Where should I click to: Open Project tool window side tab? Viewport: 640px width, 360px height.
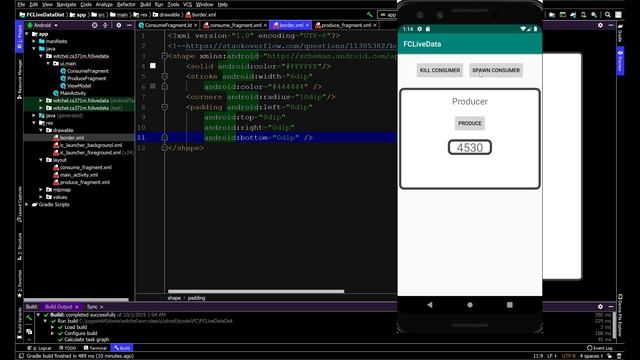[x=19, y=36]
